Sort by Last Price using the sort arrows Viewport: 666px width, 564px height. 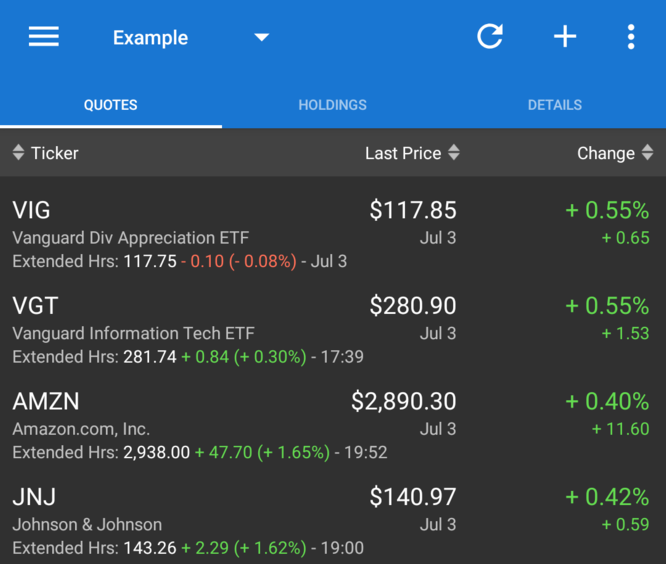(x=454, y=153)
